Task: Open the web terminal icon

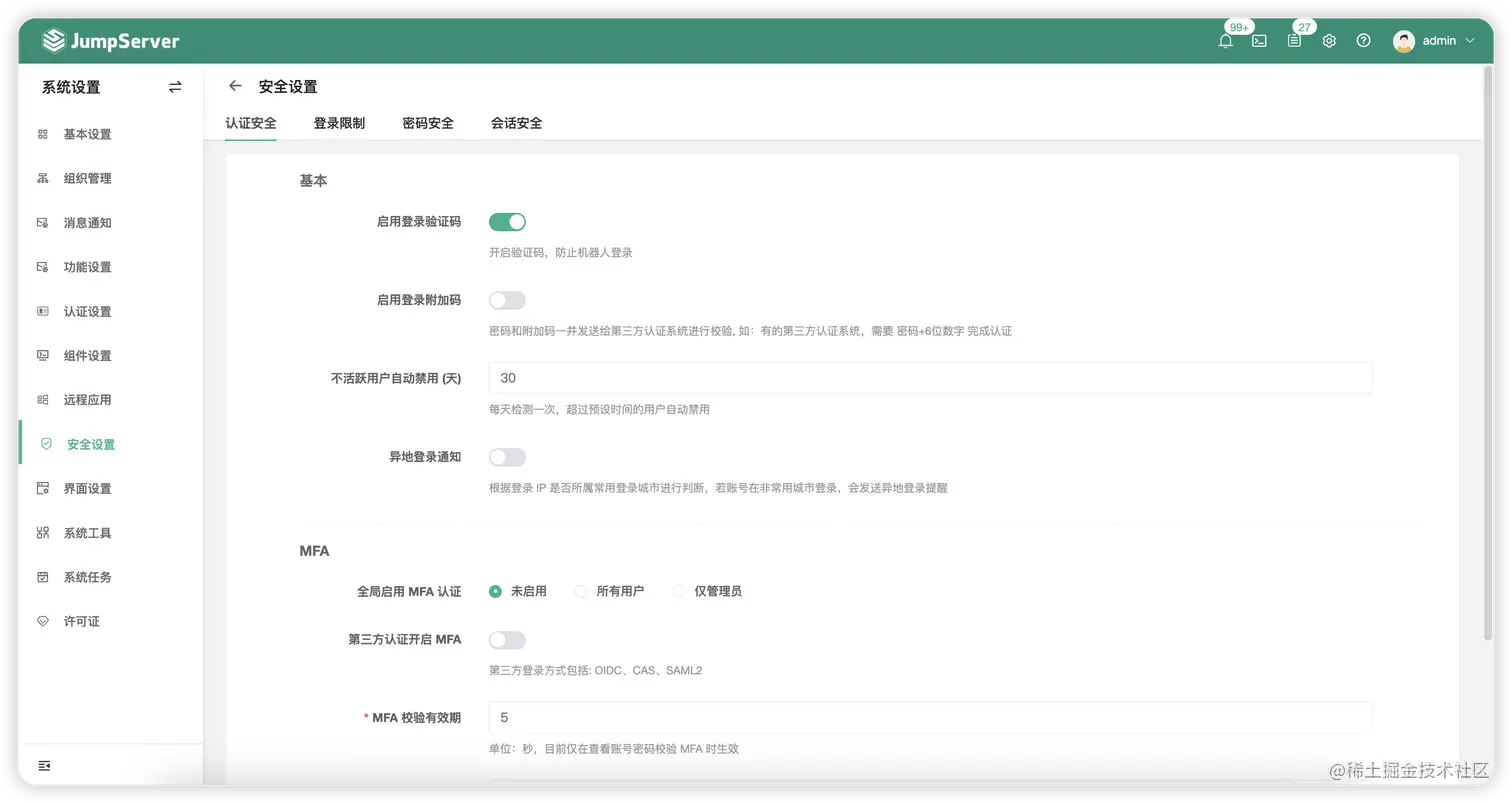Action: point(1260,41)
